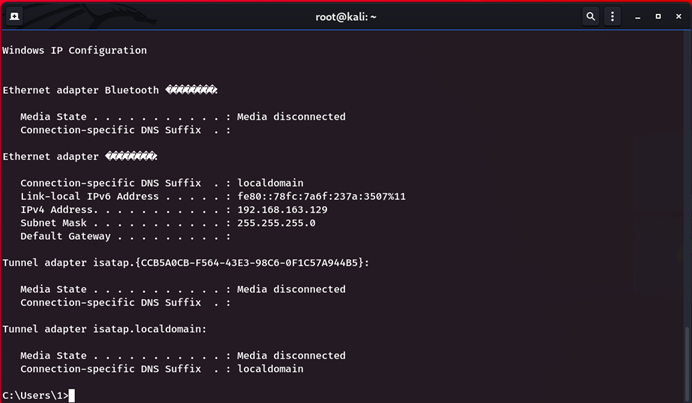Maximize the terminal window
This screenshot has width=692, height=403.
point(658,17)
